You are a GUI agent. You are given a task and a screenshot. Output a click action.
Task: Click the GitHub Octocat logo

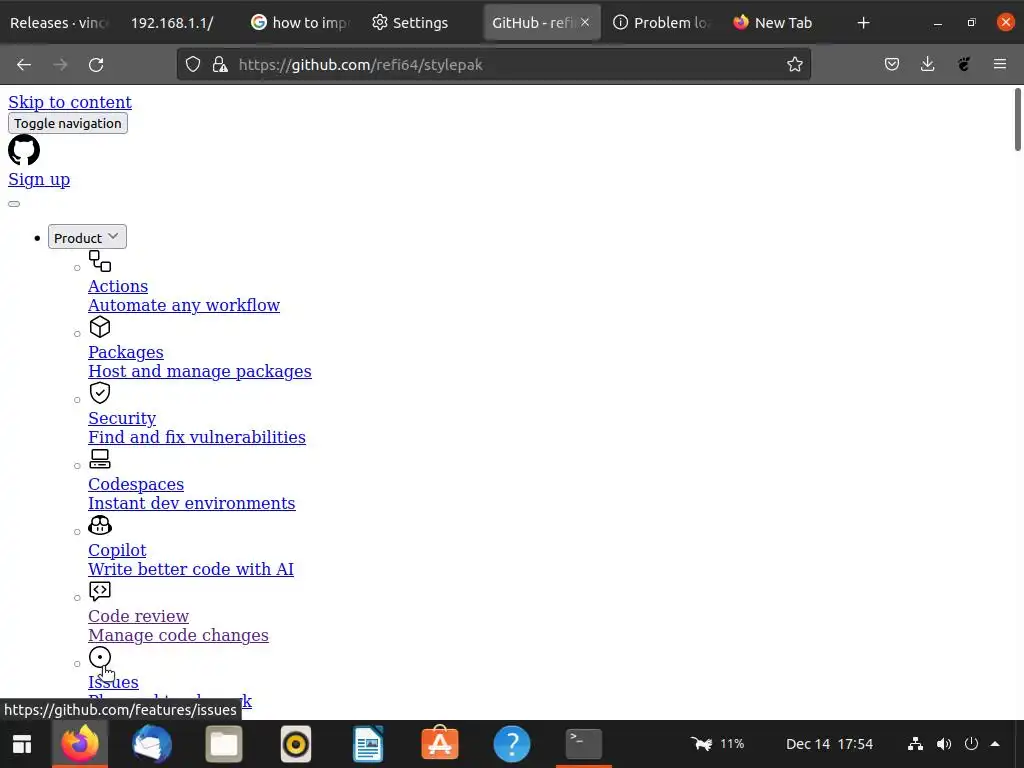click(24, 150)
